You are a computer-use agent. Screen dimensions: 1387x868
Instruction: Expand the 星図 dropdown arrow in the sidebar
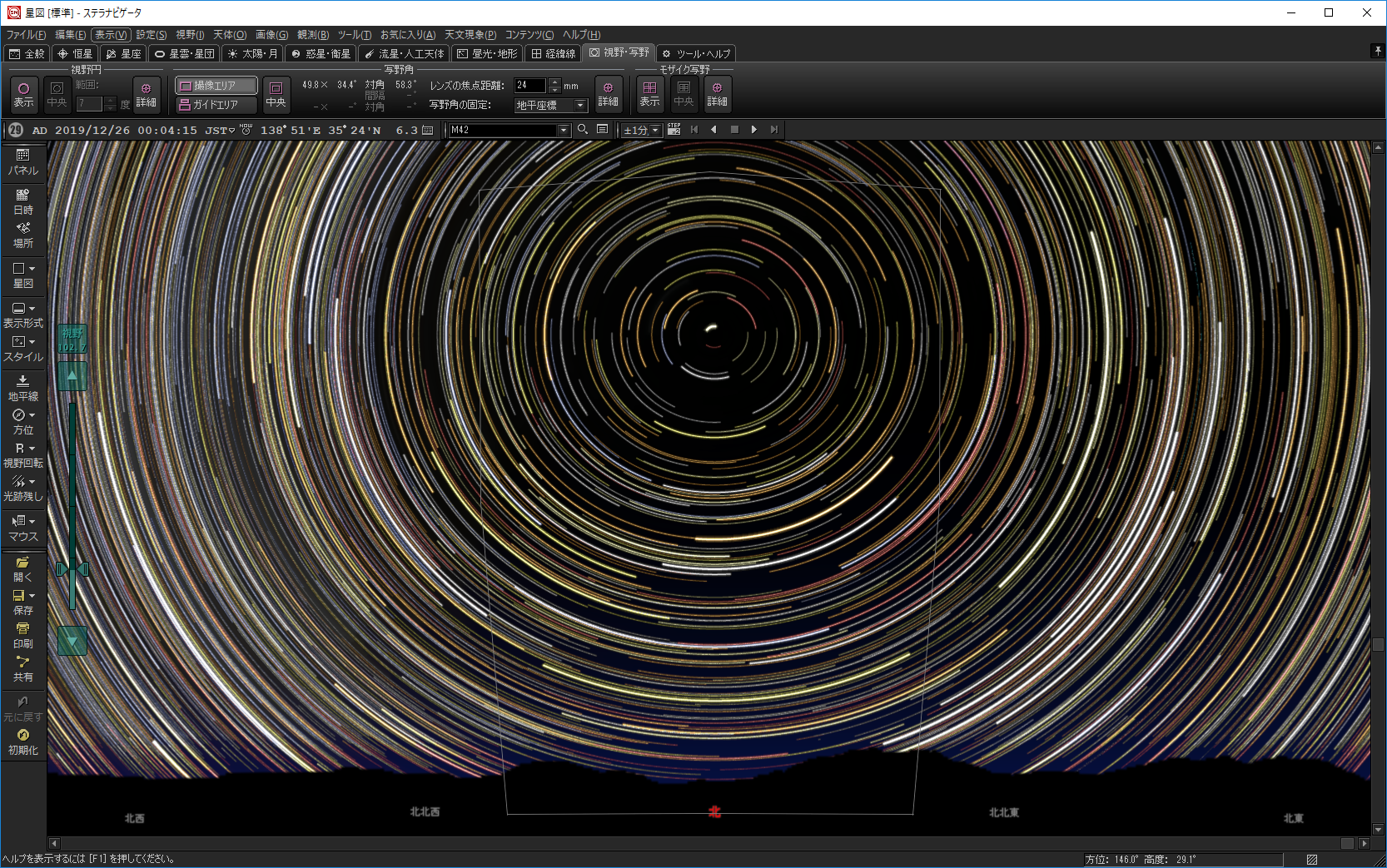pos(32,269)
